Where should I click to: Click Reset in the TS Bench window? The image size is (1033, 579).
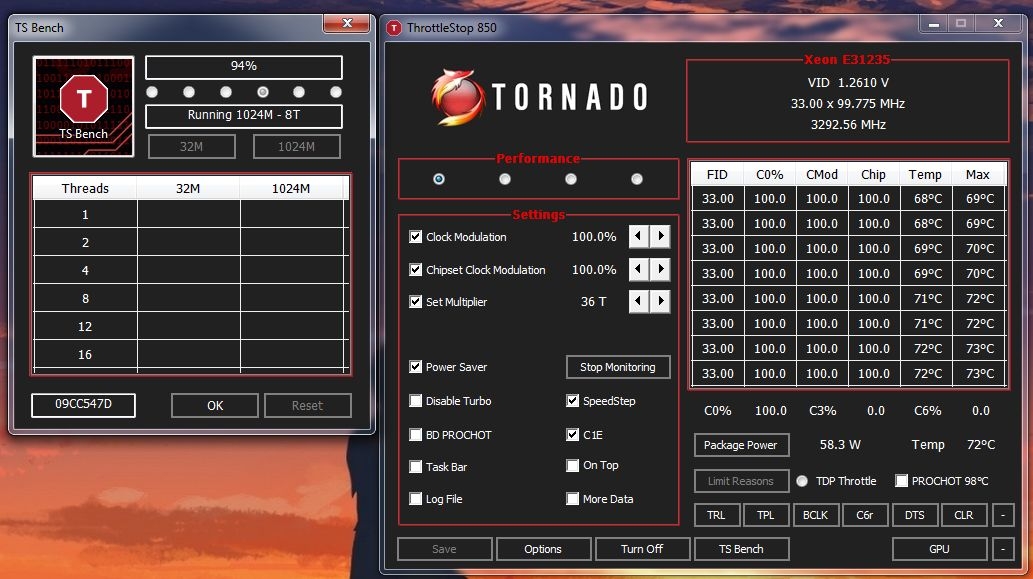308,406
